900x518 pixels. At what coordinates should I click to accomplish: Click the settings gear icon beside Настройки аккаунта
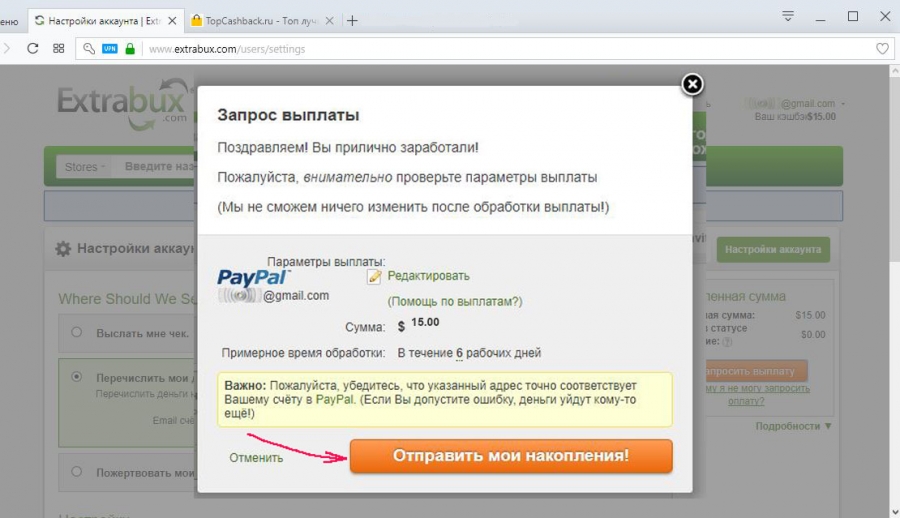tap(63, 249)
